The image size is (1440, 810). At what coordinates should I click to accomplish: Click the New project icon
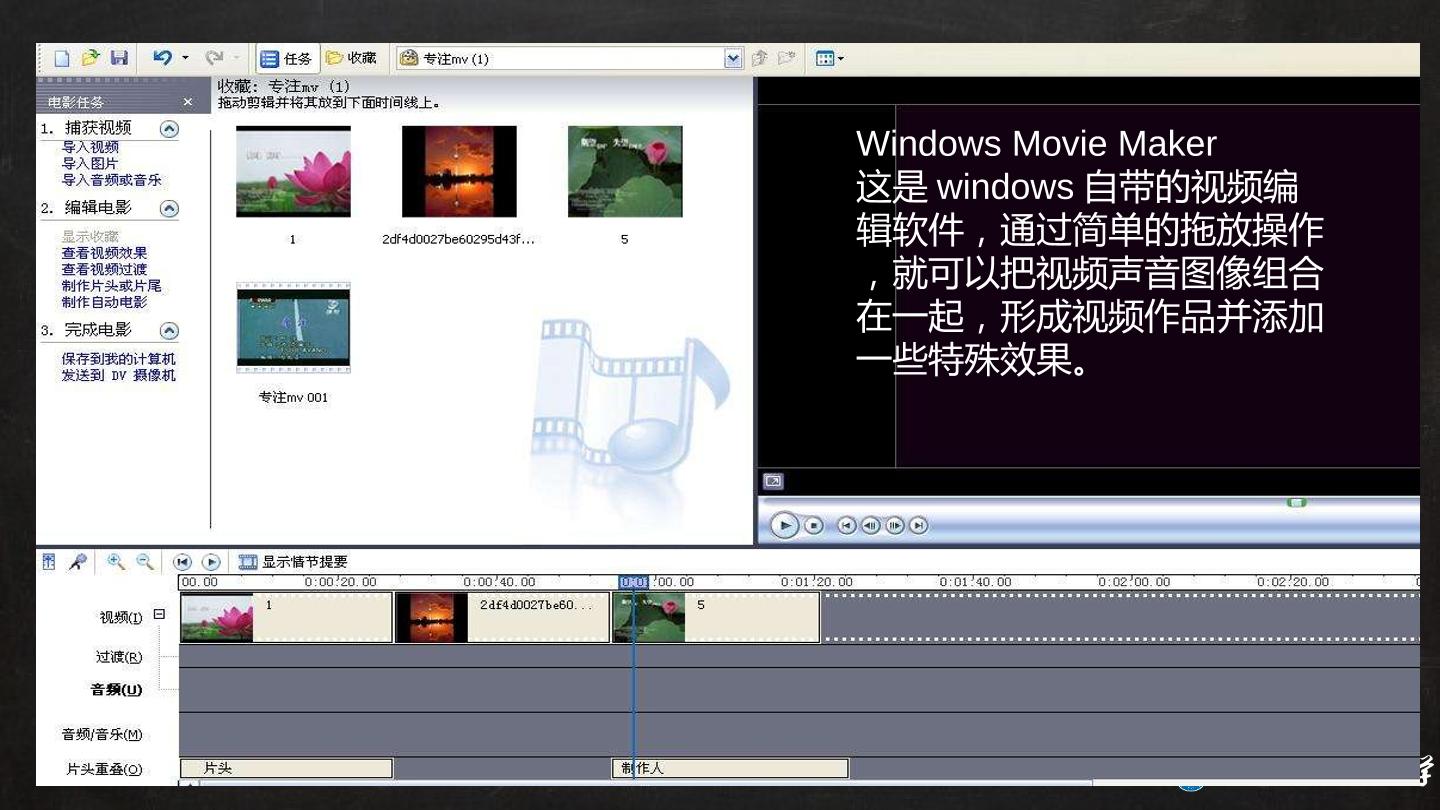[x=62, y=58]
